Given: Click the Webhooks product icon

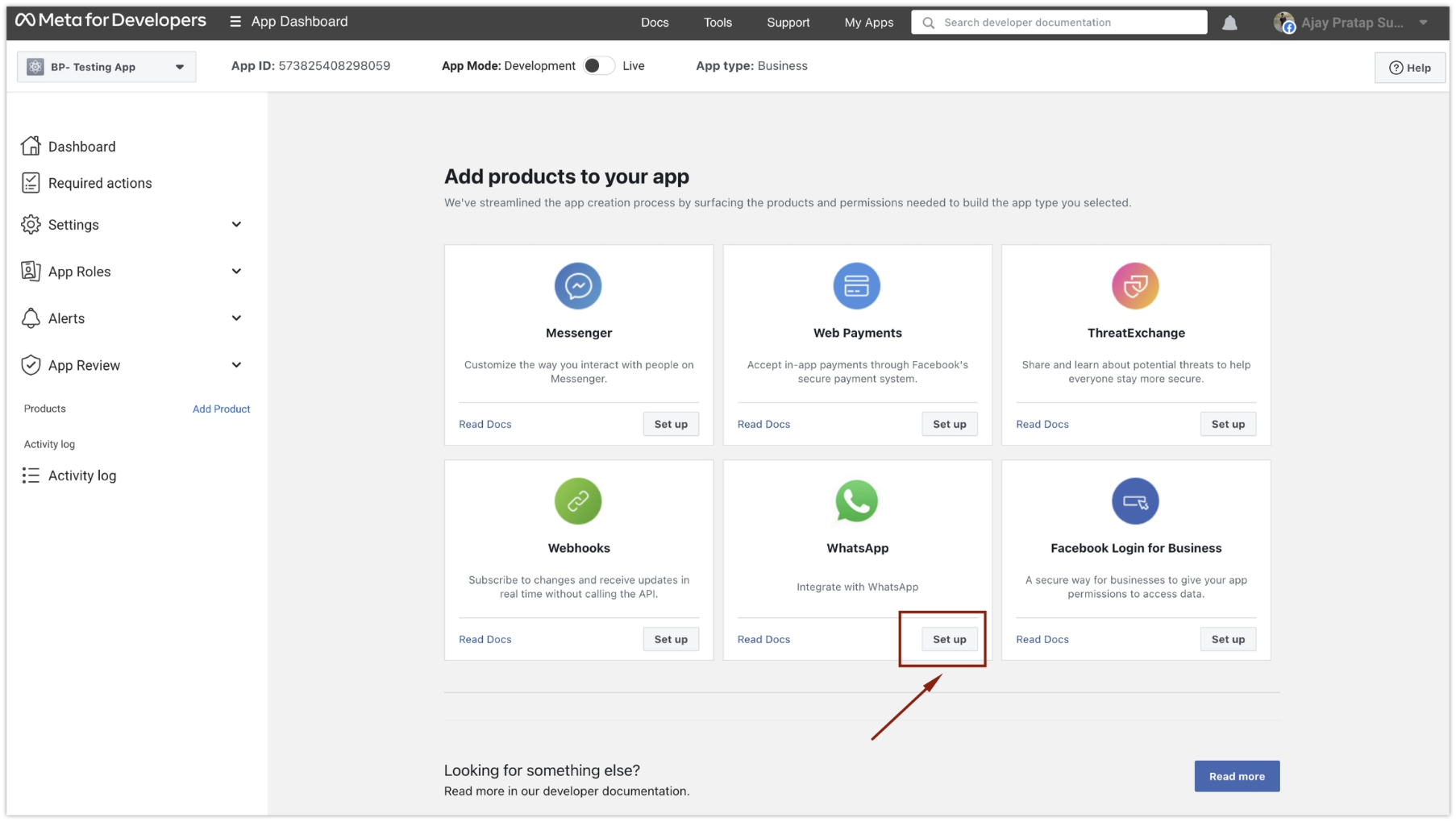Looking at the screenshot, I should (x=578, y=500).
